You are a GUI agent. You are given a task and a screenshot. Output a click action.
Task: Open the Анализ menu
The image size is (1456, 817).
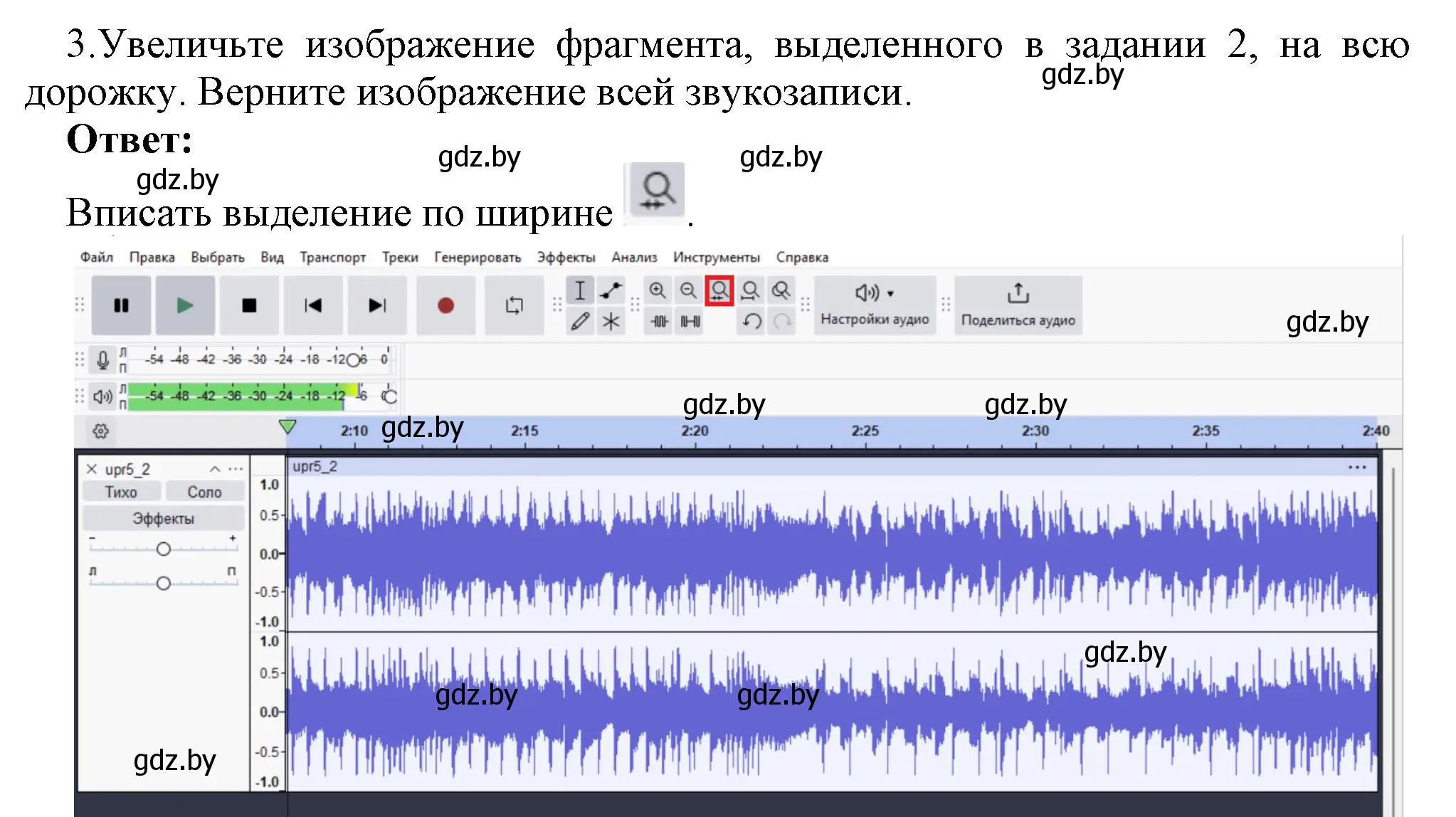point(634,257)
